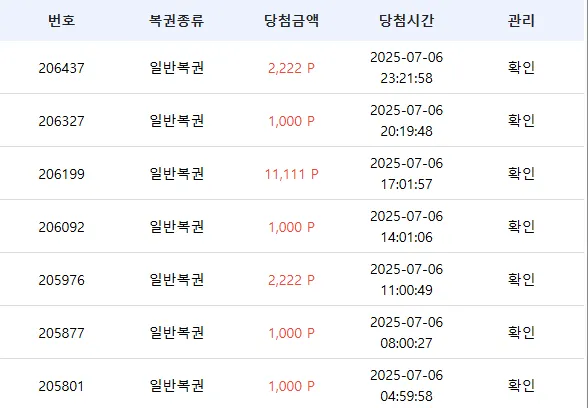
Task: Click 확인 for ticket 205801
Action: (521, 386)
